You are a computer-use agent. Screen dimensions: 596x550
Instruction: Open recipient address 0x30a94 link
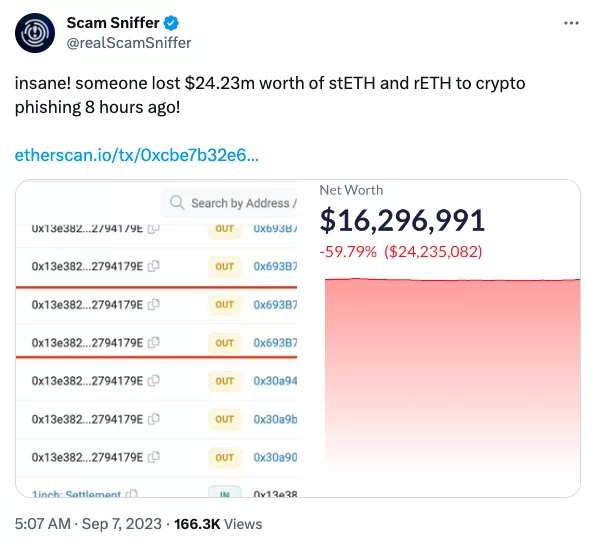(275, 381)
